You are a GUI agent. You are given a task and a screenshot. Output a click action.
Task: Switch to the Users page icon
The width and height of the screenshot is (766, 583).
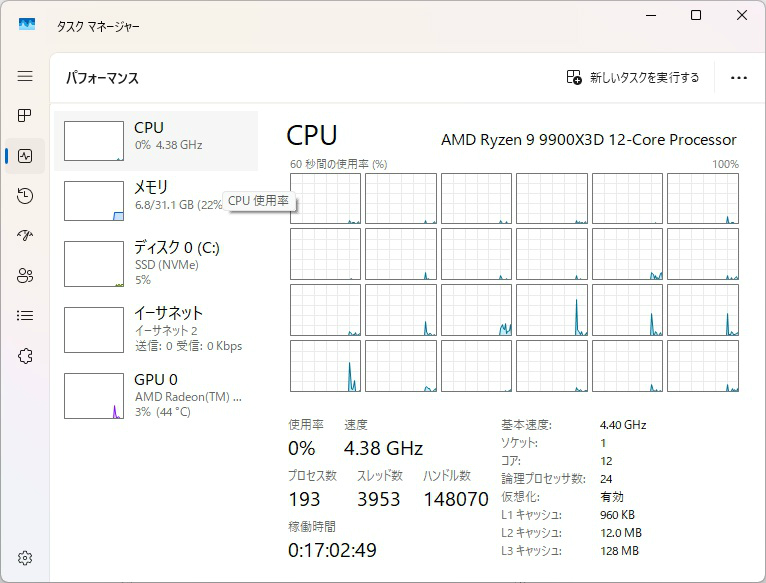point(25,276)
